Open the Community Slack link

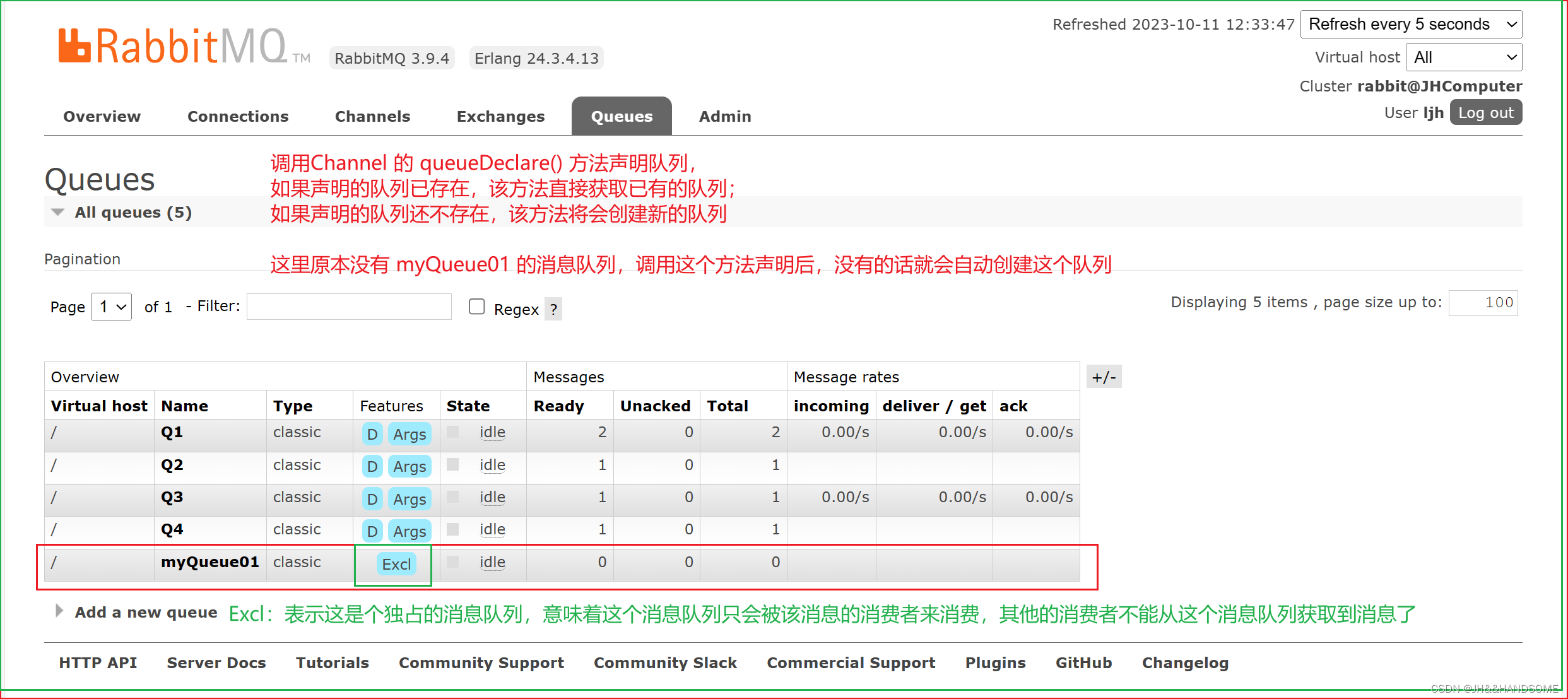tap(666, 662)
